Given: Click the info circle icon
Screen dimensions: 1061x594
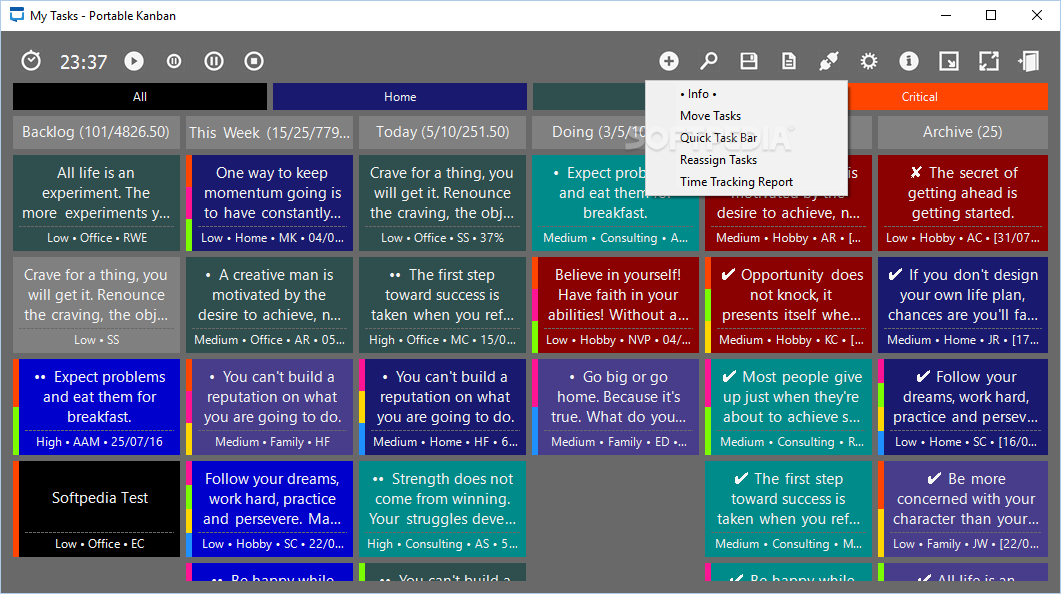Looking at the screenshot, I should tap(909, 62).
